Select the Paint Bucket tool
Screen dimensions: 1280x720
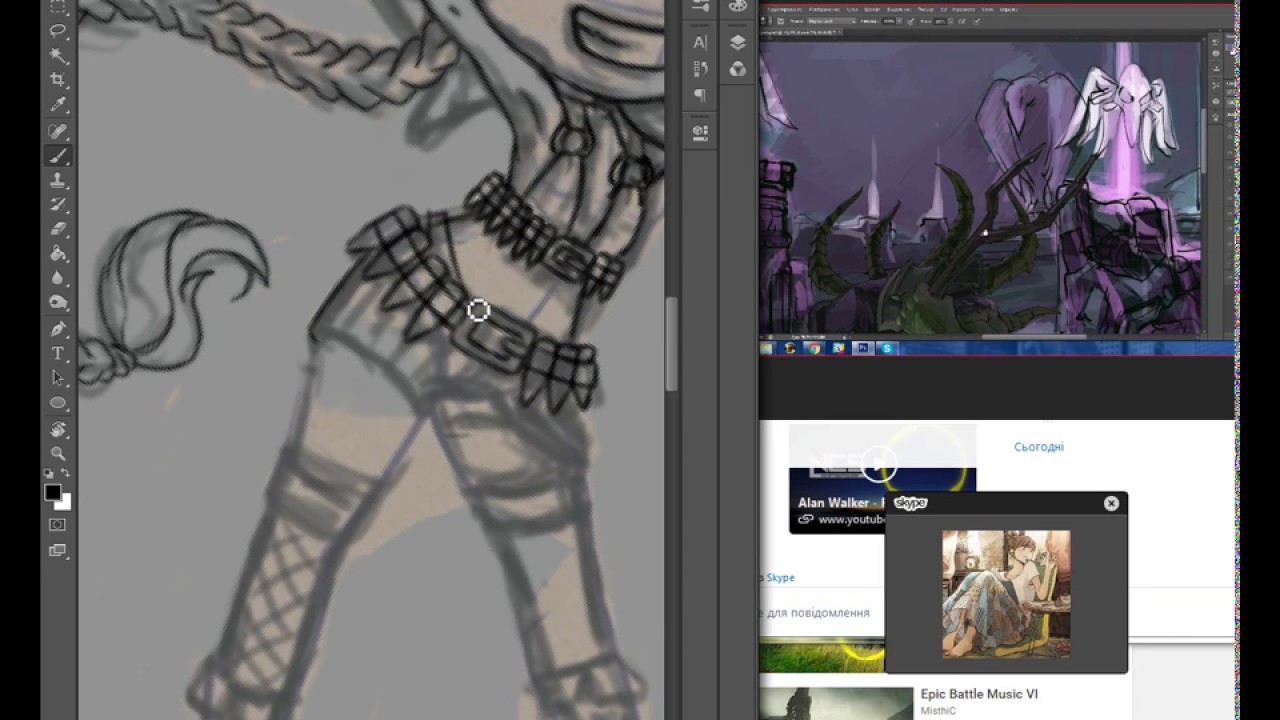[x=58, y=254]
